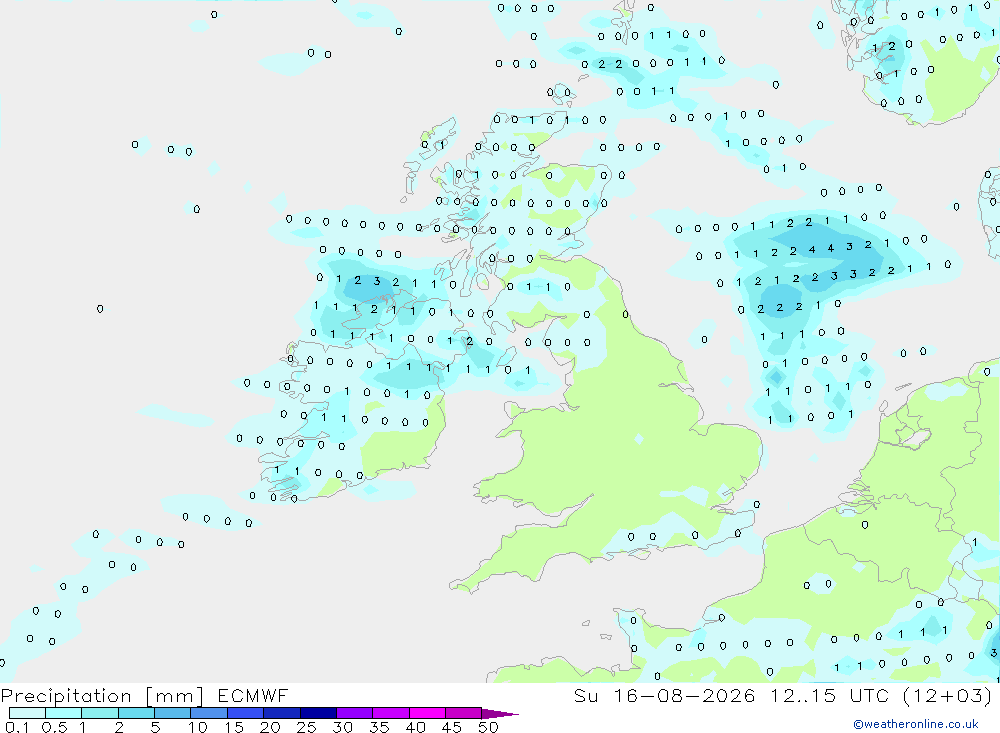
Task: Click the legend label '0.1'
Action: (x=17, y=727)
